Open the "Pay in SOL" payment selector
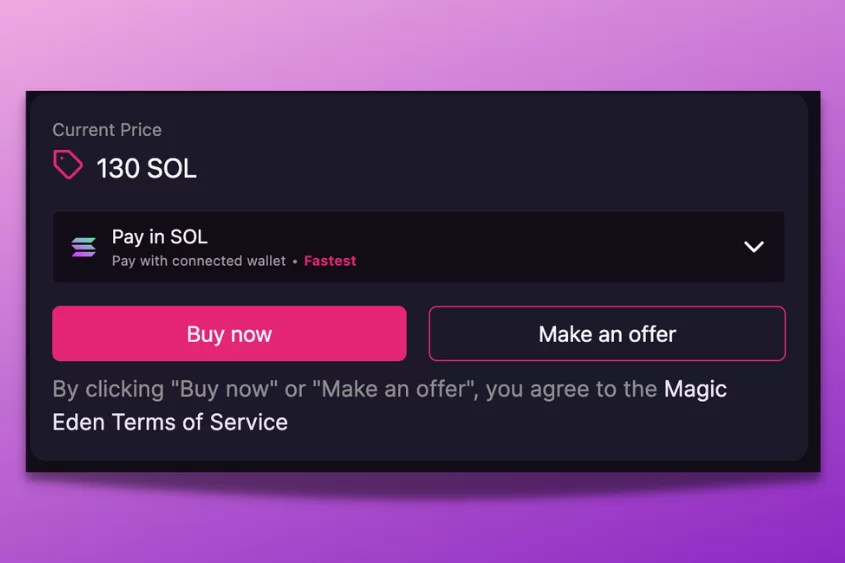 point(160,237)
